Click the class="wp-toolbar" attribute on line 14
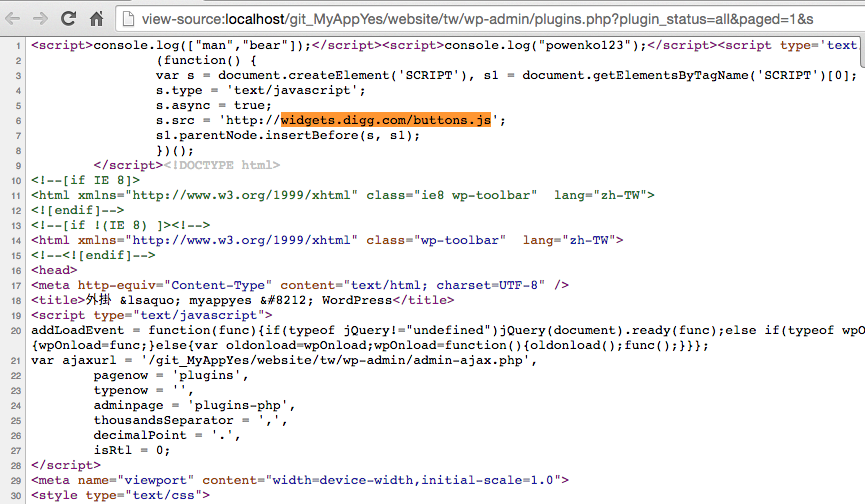The width and height of the screenshot is (865, 504). pos(436,240)
